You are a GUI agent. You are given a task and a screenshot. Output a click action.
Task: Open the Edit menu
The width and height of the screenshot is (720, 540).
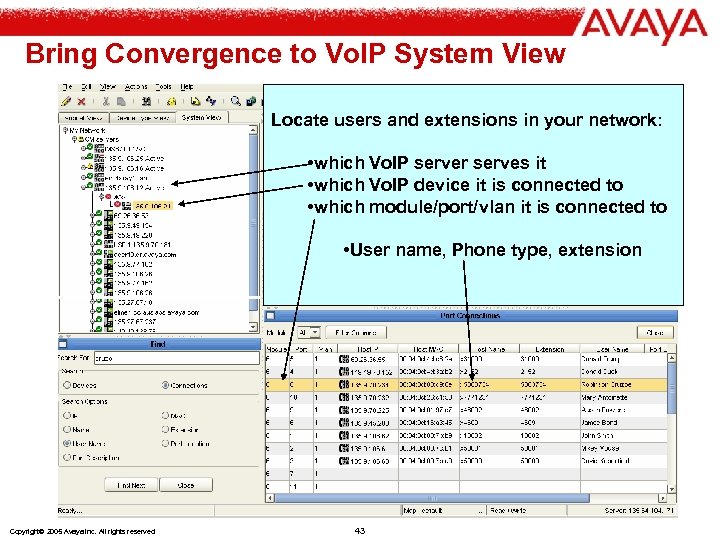coord(87,87)
